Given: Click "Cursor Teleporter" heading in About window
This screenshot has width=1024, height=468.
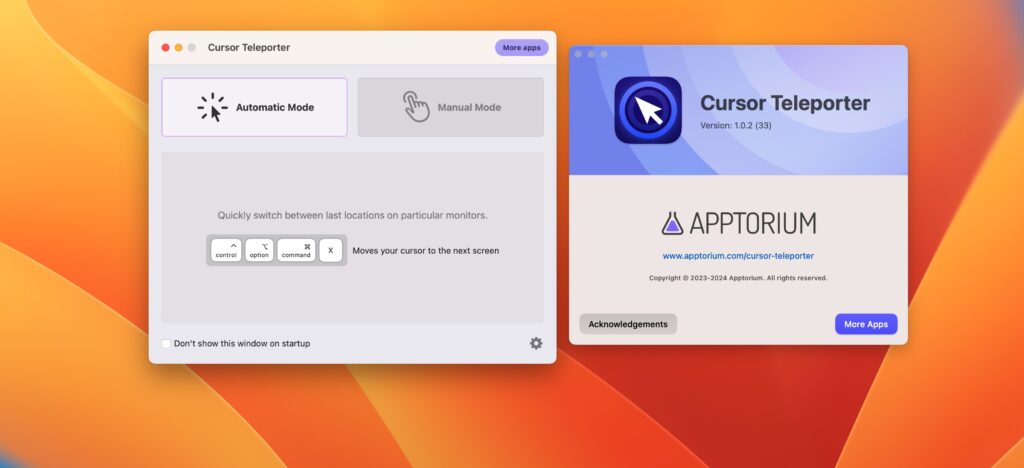Looking at the screenshot, I should point(785,103).
